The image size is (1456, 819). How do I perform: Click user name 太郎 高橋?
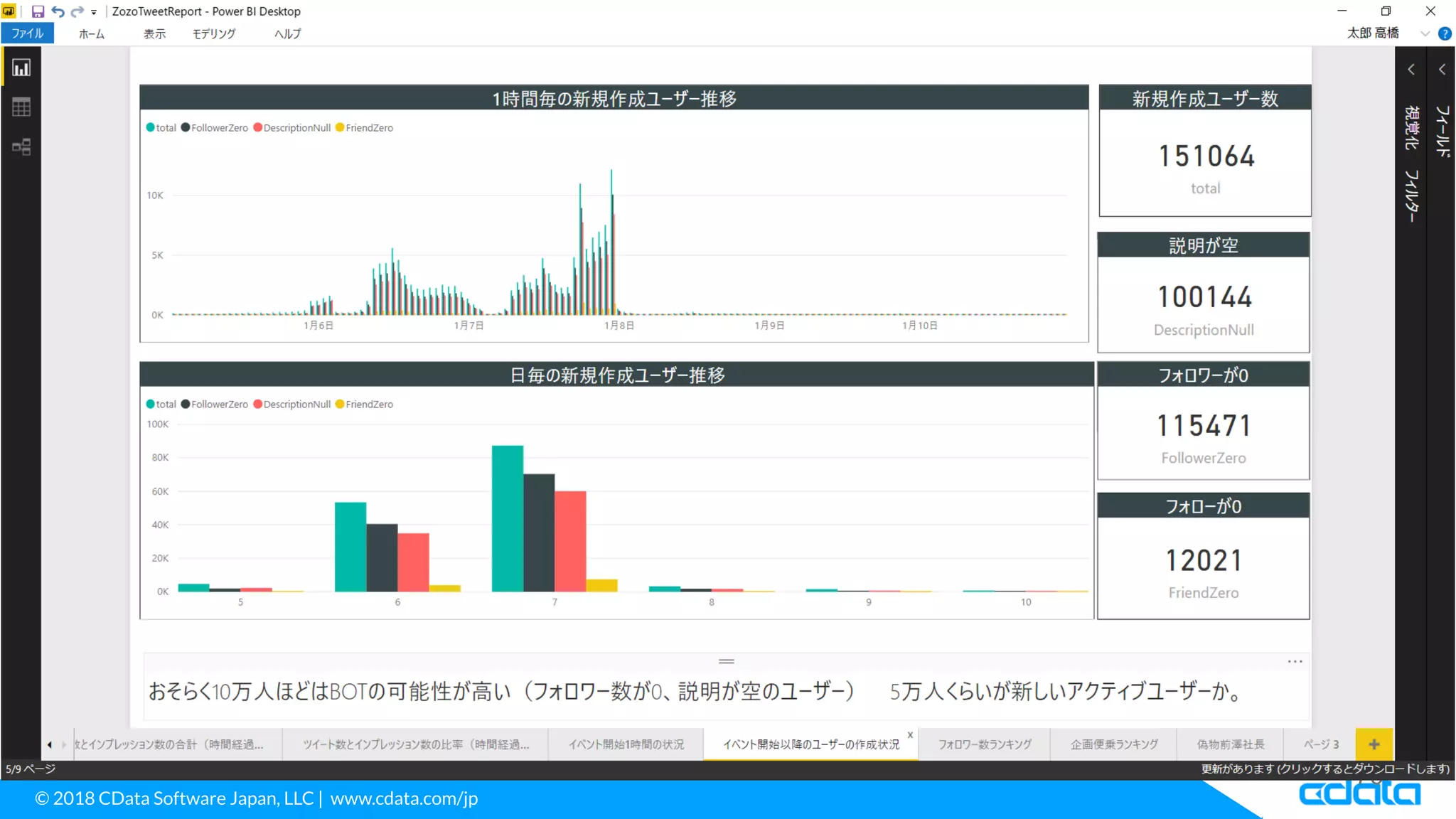1373,33
